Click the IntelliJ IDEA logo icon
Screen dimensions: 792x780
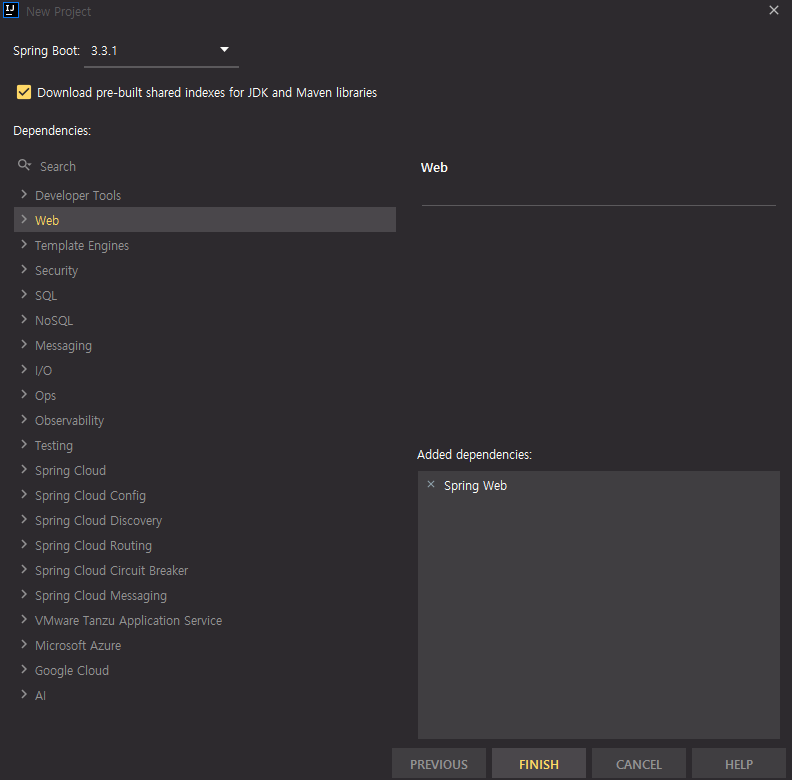pyautogui.click(x=11, y=10)
